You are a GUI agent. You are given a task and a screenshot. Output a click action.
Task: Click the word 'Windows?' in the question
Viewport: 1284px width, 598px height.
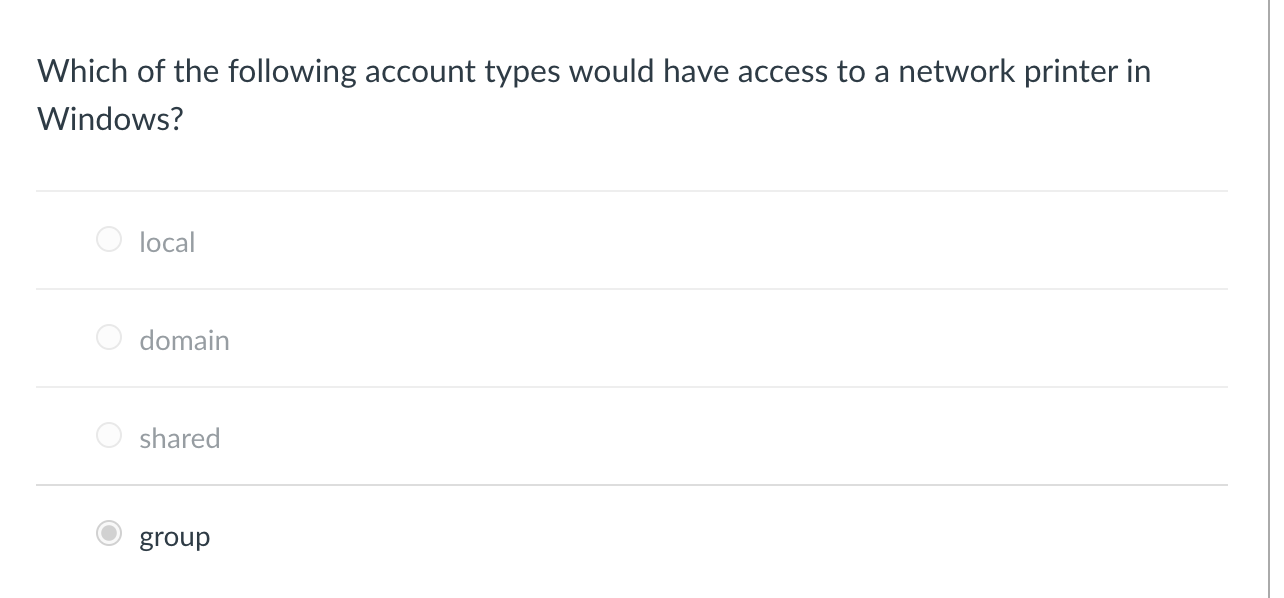click(x=109, y=119)
